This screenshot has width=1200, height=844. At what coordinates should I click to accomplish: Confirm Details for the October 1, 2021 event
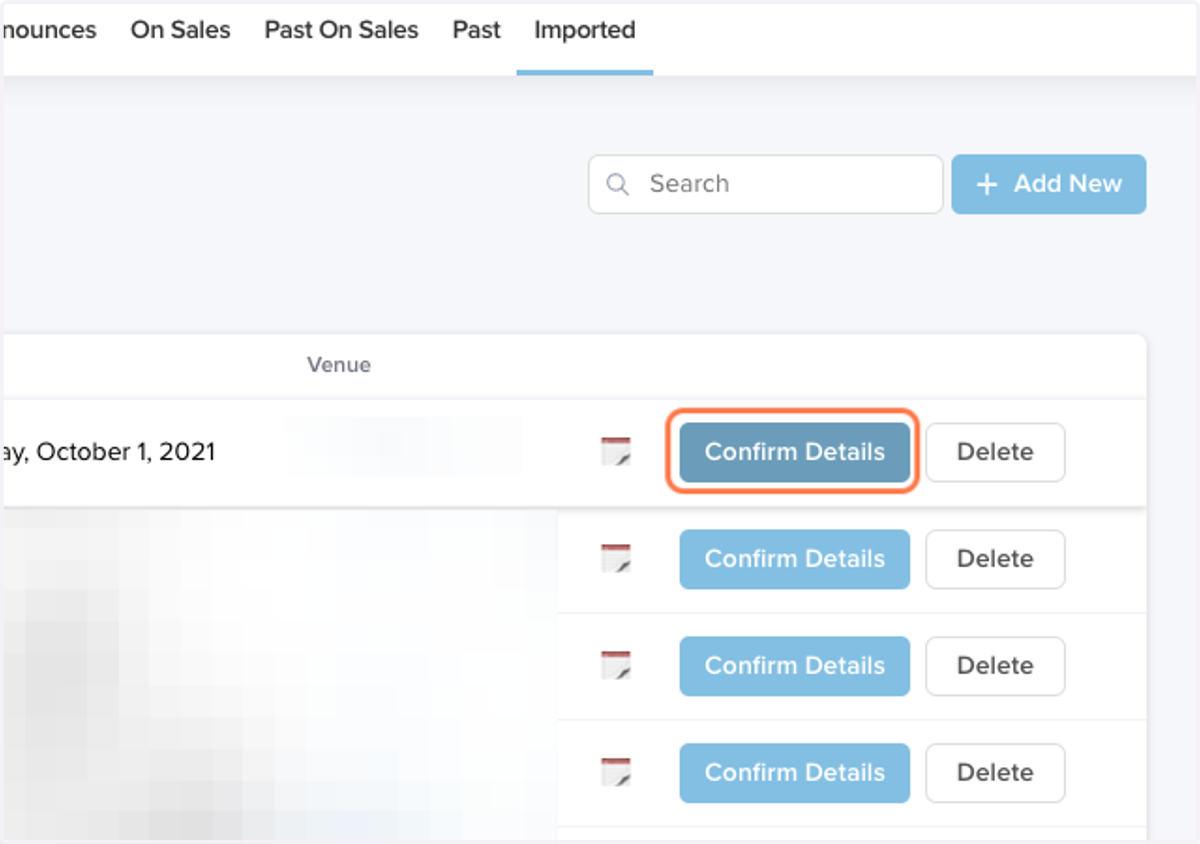point(795,452)
